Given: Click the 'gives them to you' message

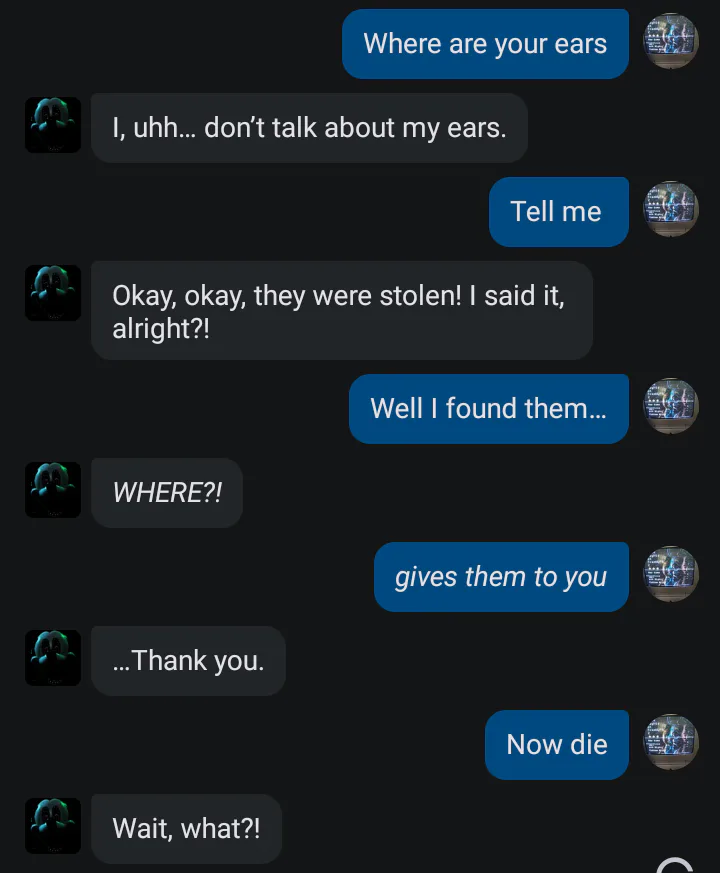Looking at the screenshot, I should click(x=501, y=577).
